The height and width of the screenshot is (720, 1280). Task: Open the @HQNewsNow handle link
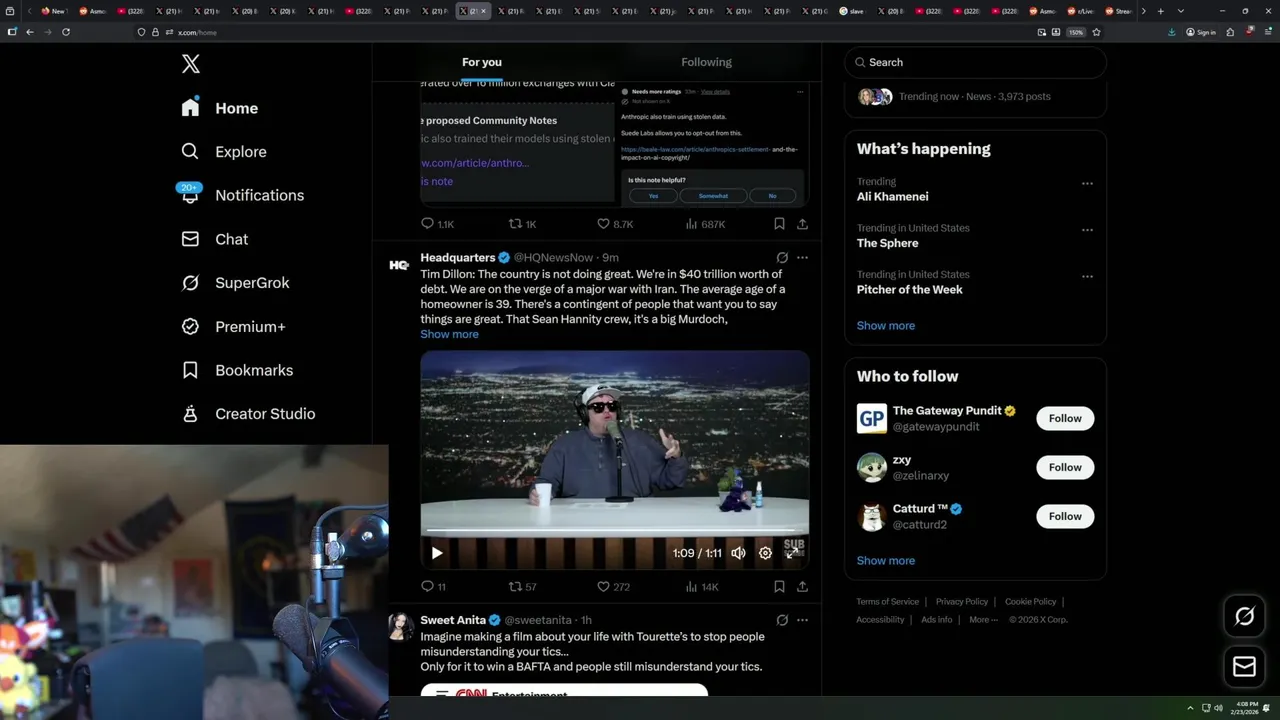553,258
